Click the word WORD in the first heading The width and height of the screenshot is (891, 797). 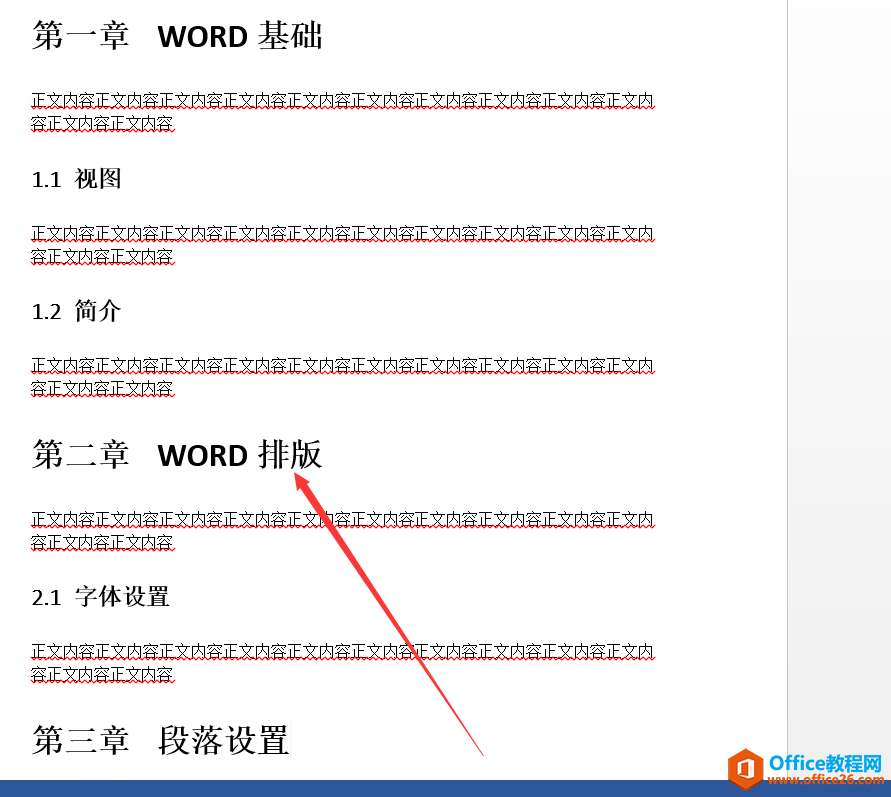pos(202,36)
